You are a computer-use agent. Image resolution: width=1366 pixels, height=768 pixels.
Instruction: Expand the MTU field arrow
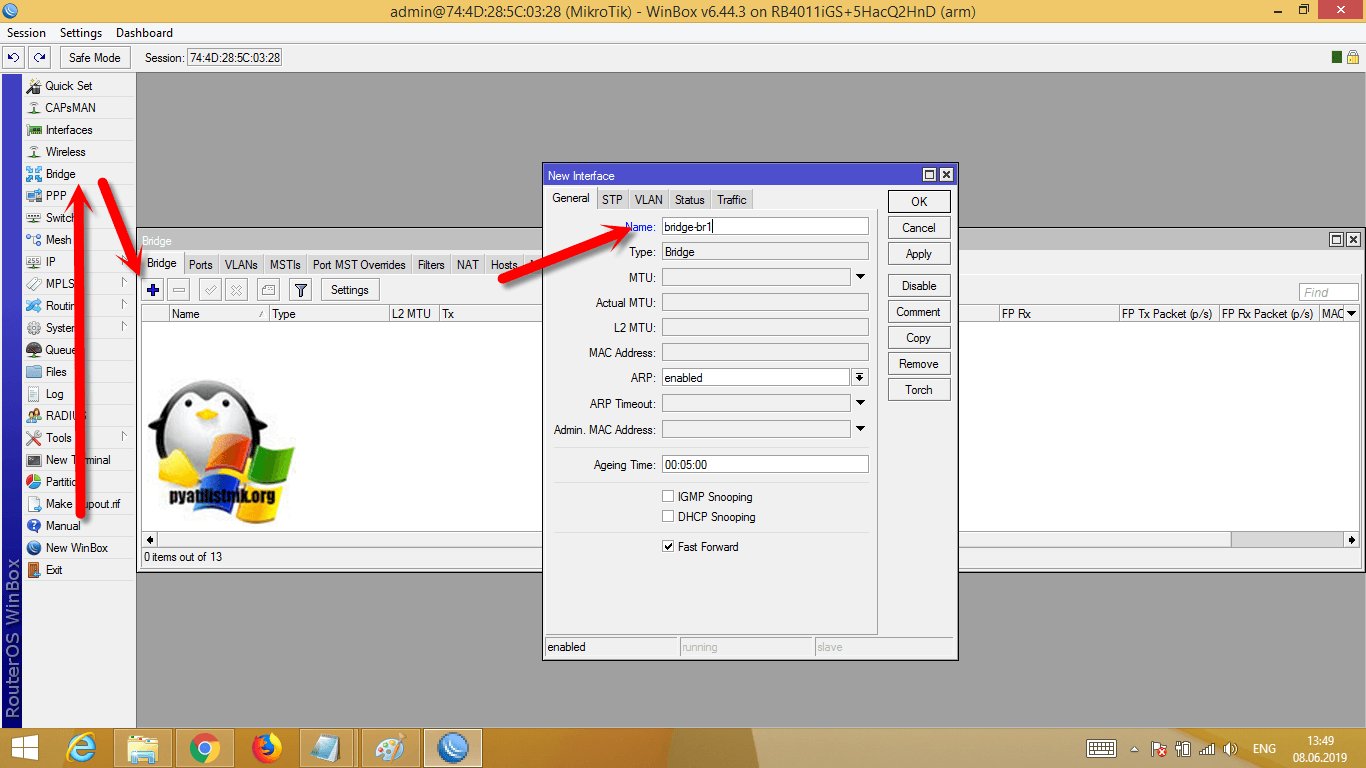click(x=860, y=277)
